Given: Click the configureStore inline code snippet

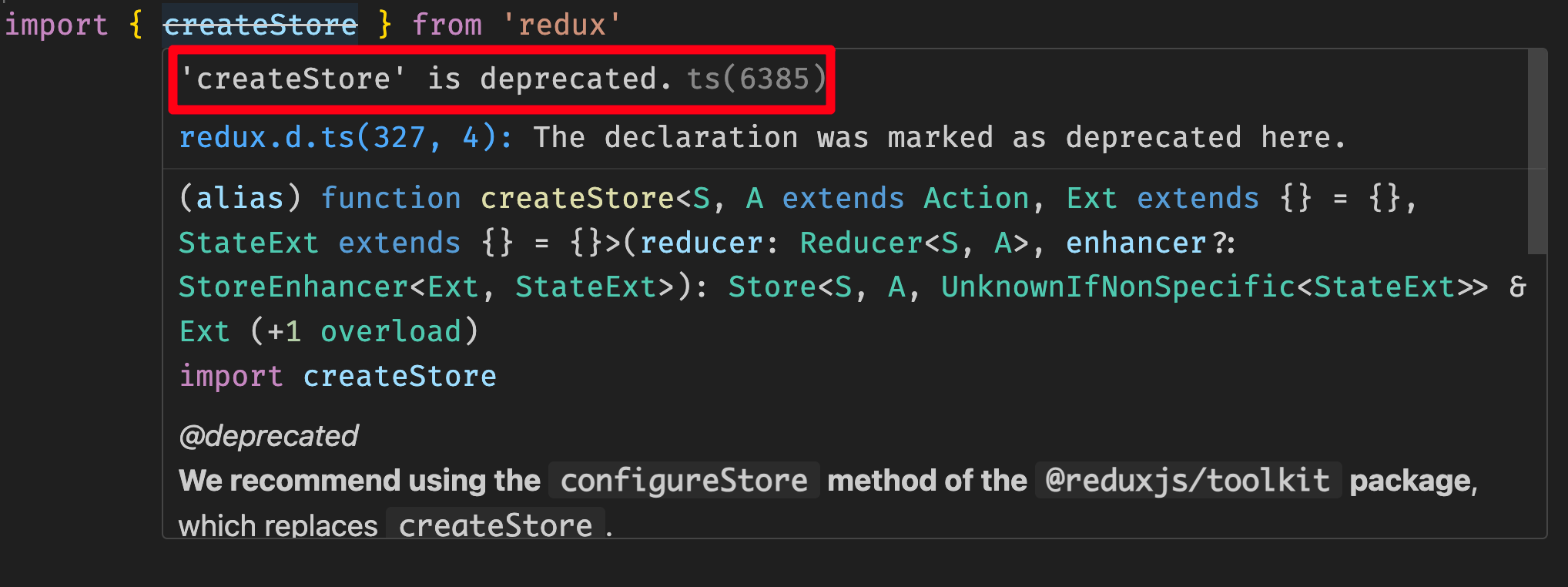Looking at the screenshot, I should [x=684, y=481].
